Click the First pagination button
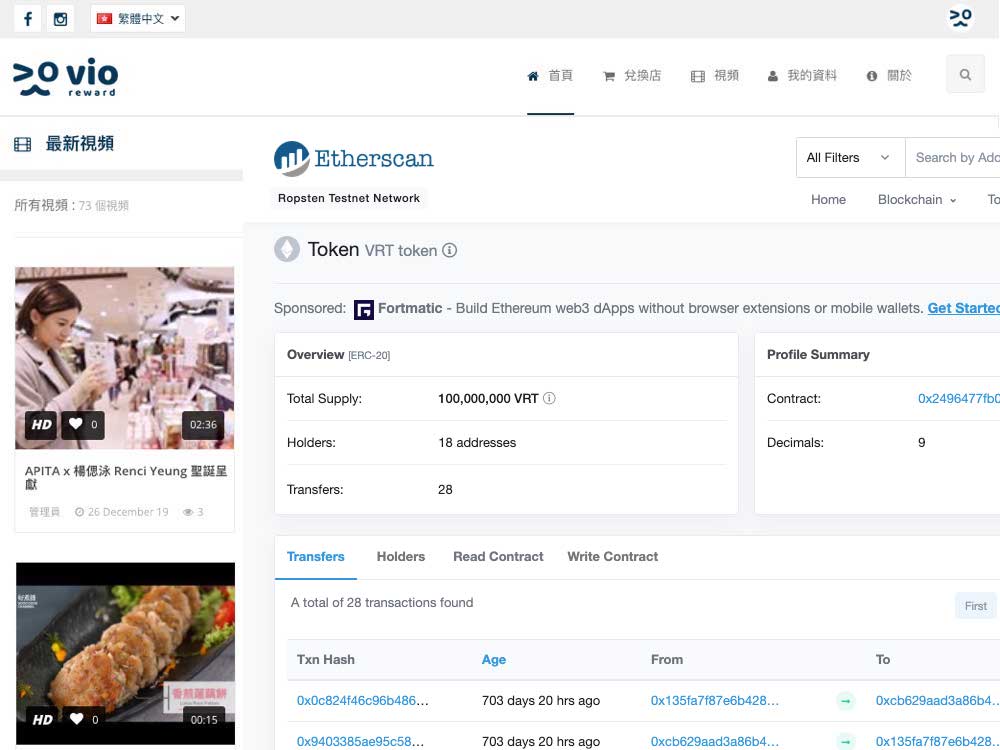This screenshot has height=750, width=1000. [976, 606]
